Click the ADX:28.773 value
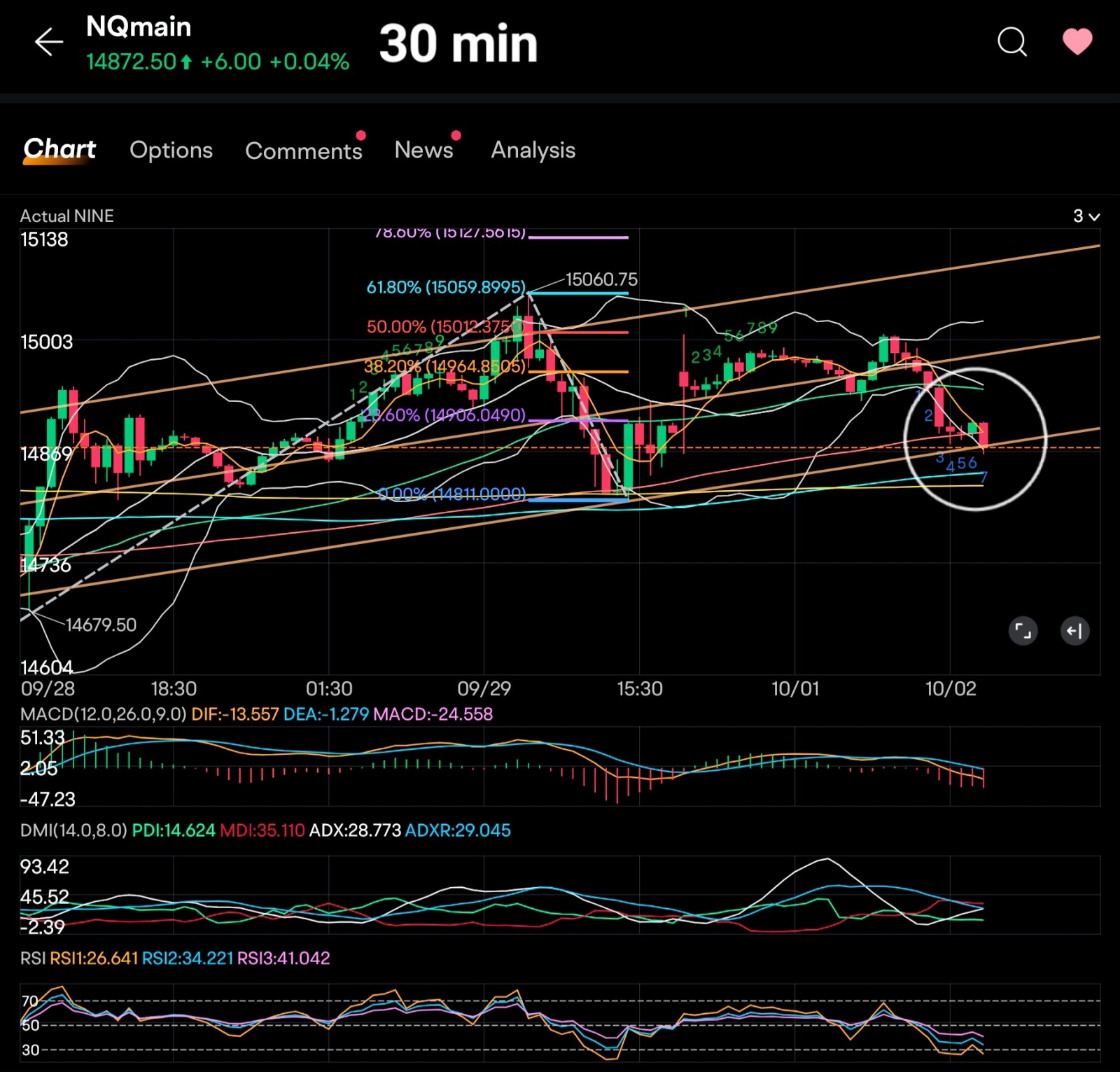The height and width of the screenshot is (1072, 1120). 355,830
